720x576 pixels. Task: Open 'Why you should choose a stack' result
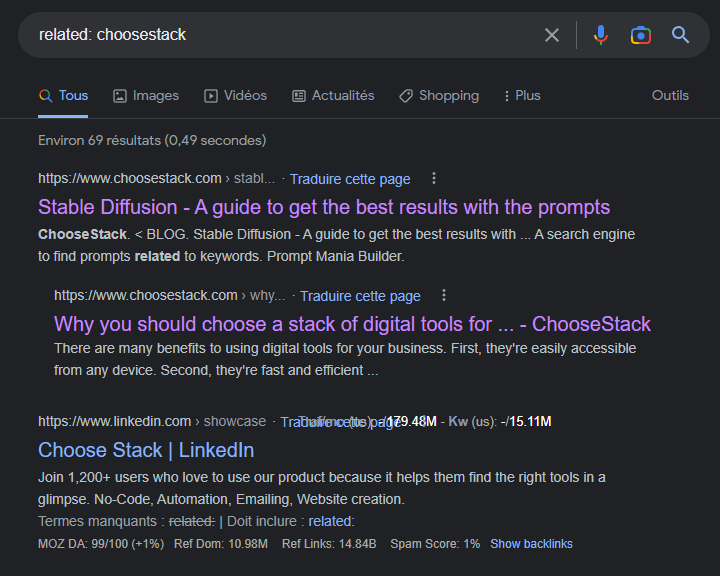[352, 324]
